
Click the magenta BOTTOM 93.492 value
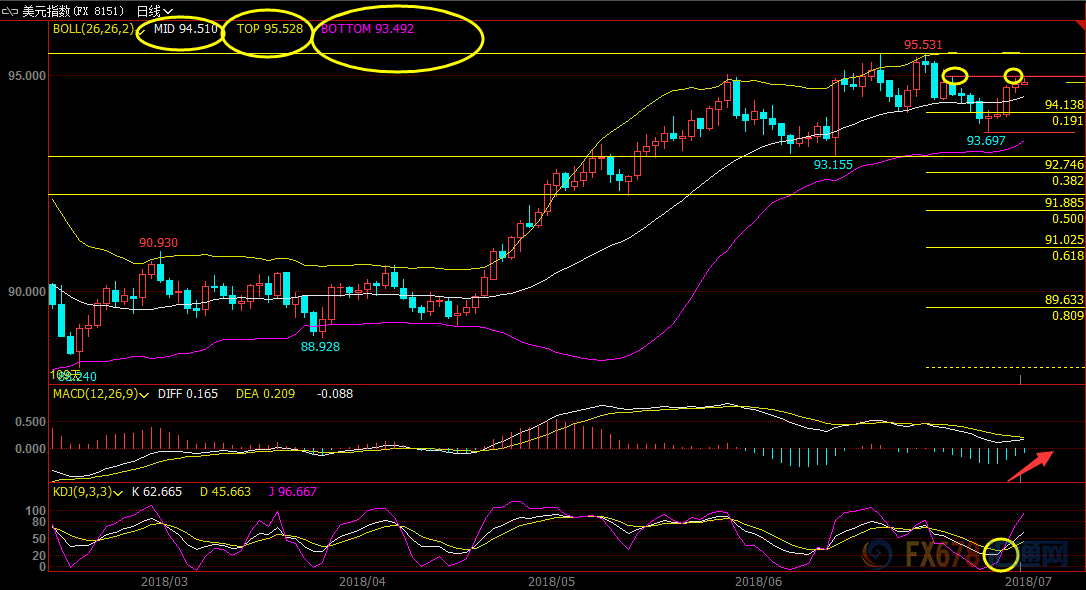coord(367,30)
